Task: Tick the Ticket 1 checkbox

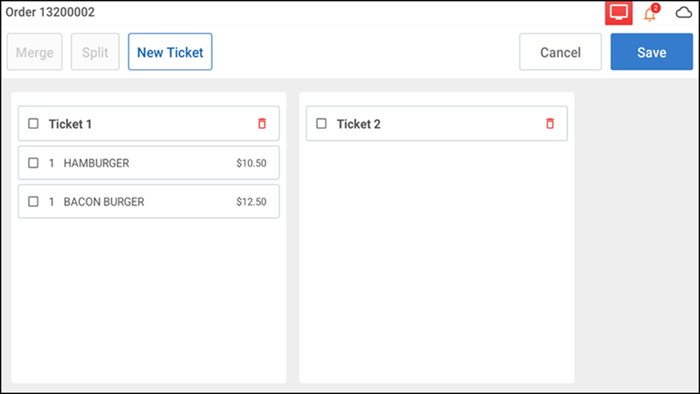Action: [x=33, y=124]
